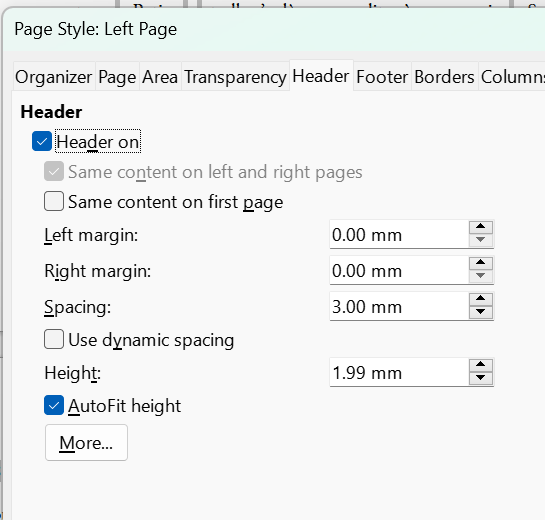Click into the Spacing value field

click(399, 306)
